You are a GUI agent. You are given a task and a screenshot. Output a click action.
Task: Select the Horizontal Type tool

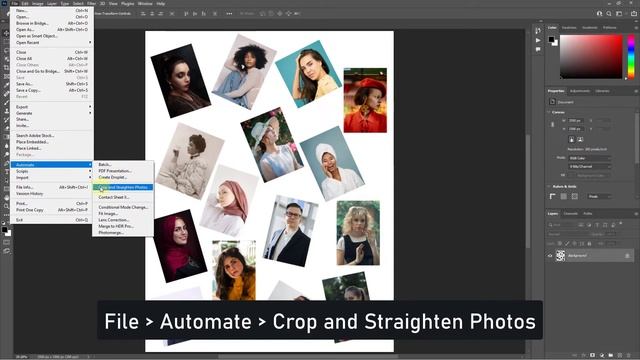(x=7, y=172)
